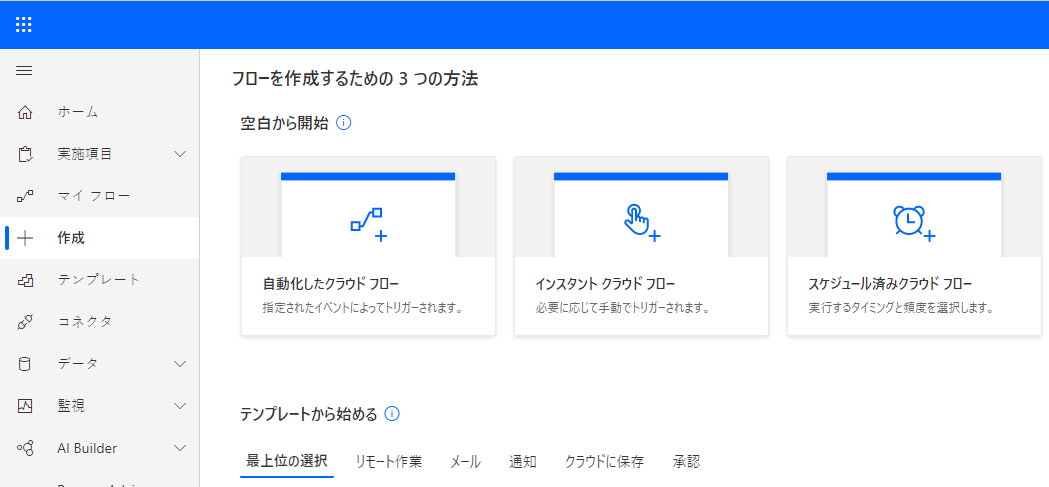
Task: Collapse the navigation hamburger menu
Action: tap(24, 70)
